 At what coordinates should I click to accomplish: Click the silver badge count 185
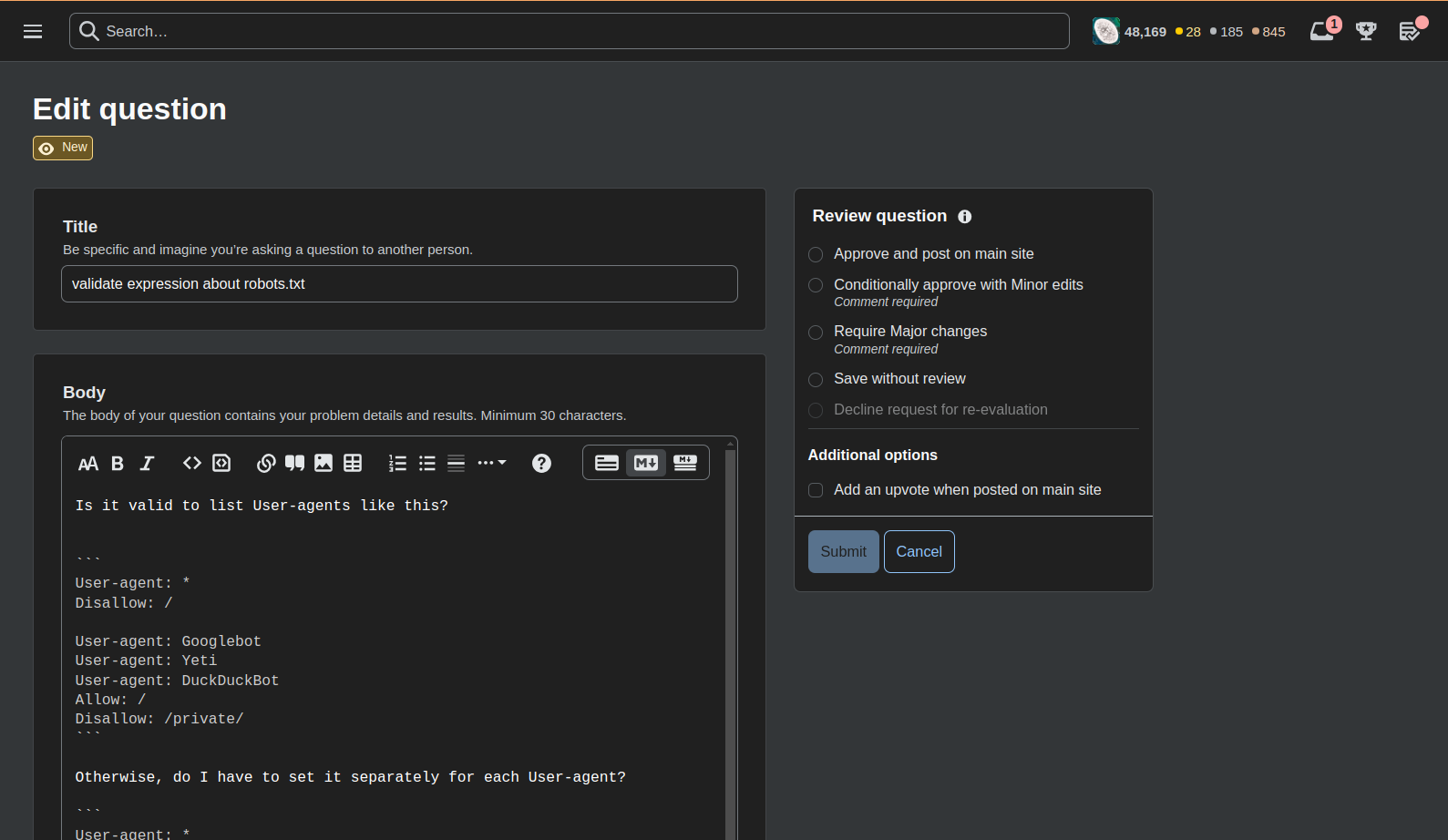[x=1227, y=32]
